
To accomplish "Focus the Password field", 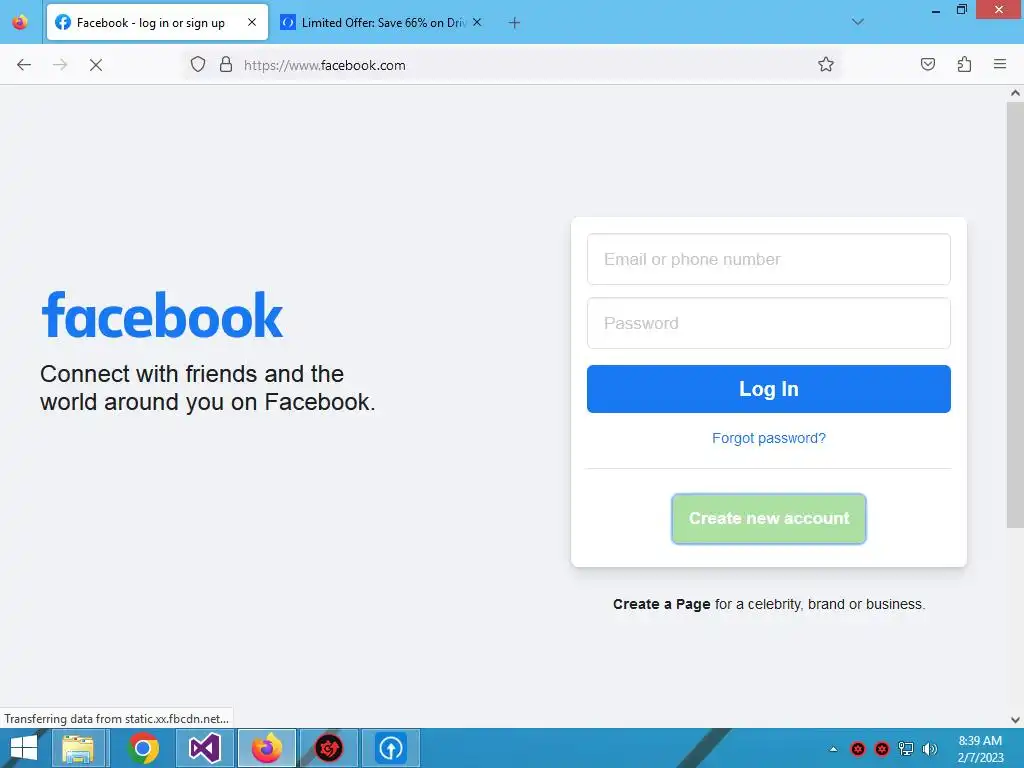I will (769, 323).
